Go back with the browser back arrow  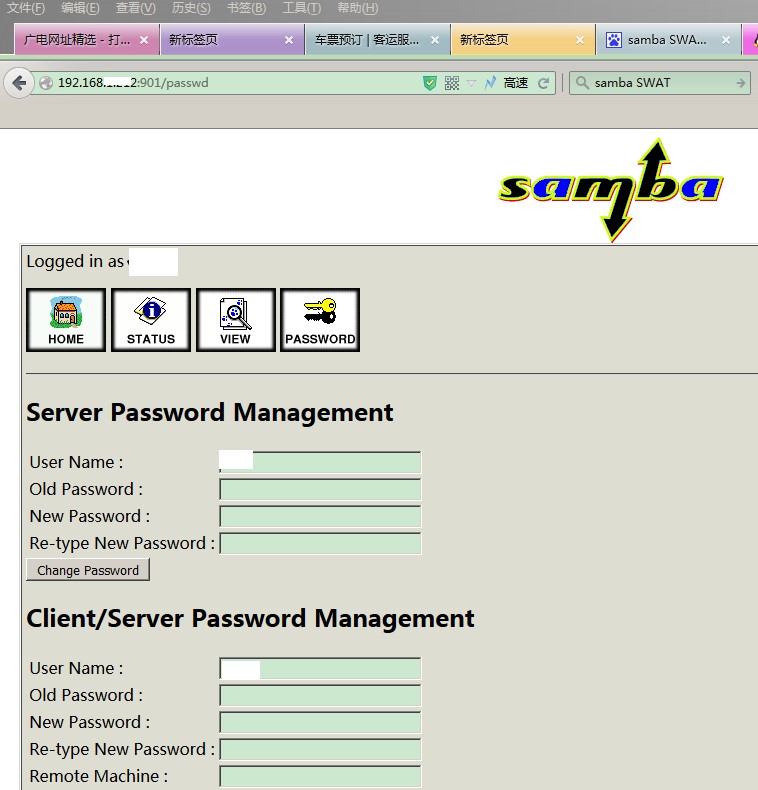pyautogui.click(x=19, y=83)
